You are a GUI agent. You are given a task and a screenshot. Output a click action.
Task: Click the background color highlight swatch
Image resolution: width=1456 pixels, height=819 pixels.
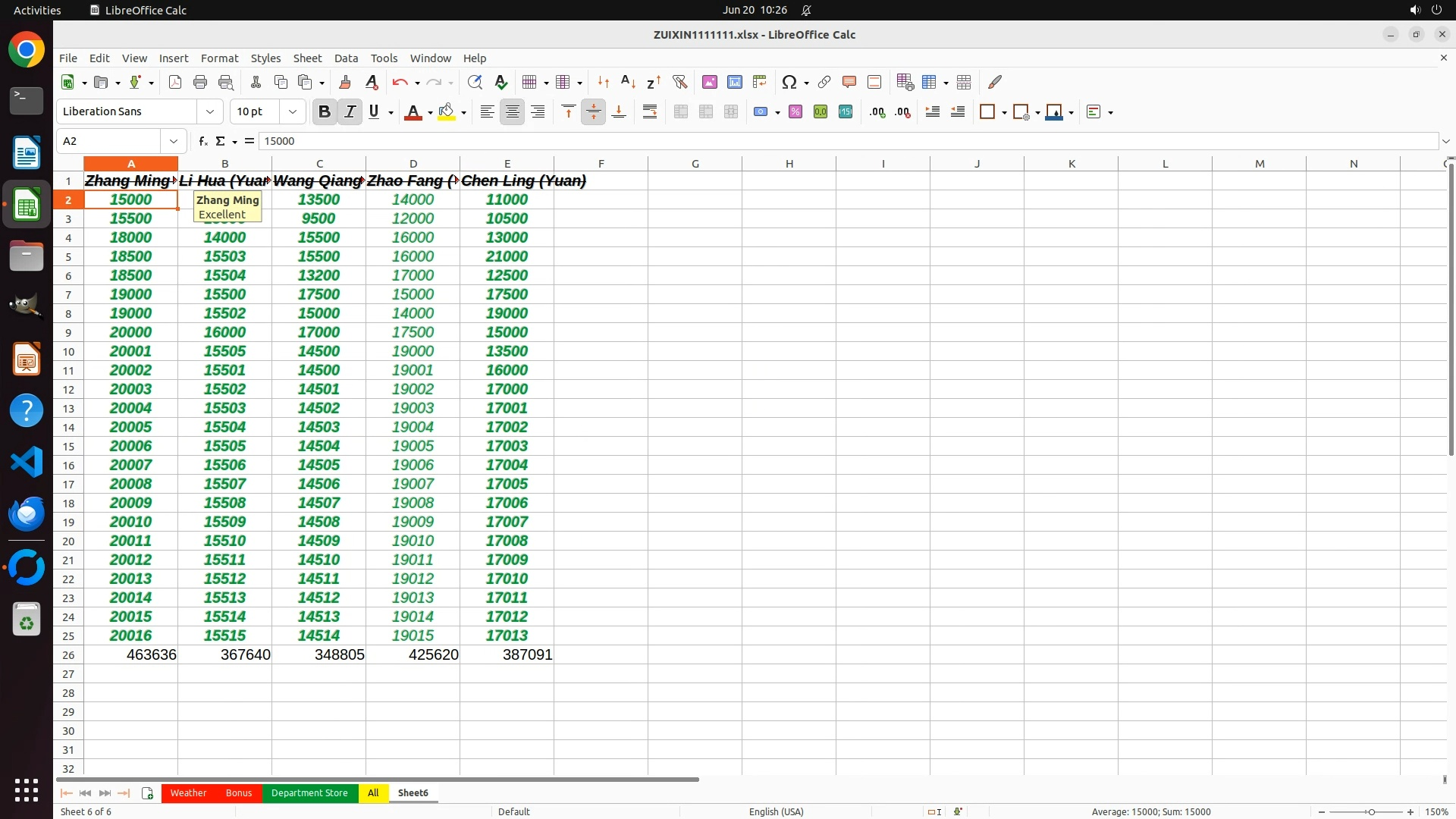tap(447, 111)
